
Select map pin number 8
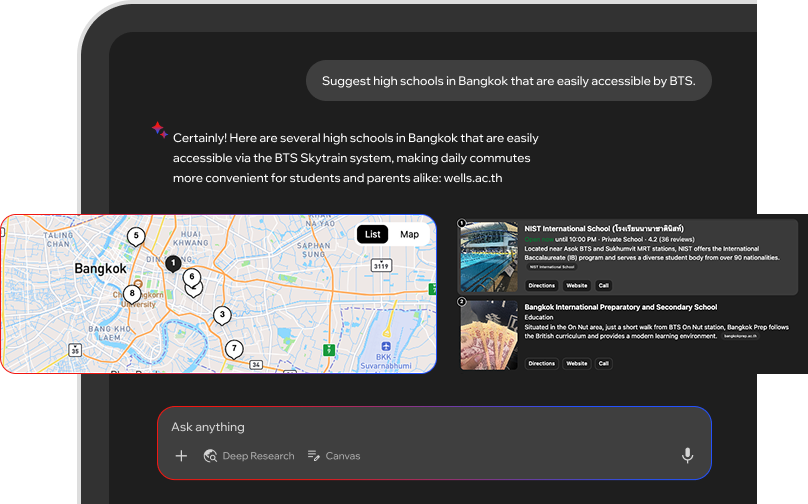132,294
